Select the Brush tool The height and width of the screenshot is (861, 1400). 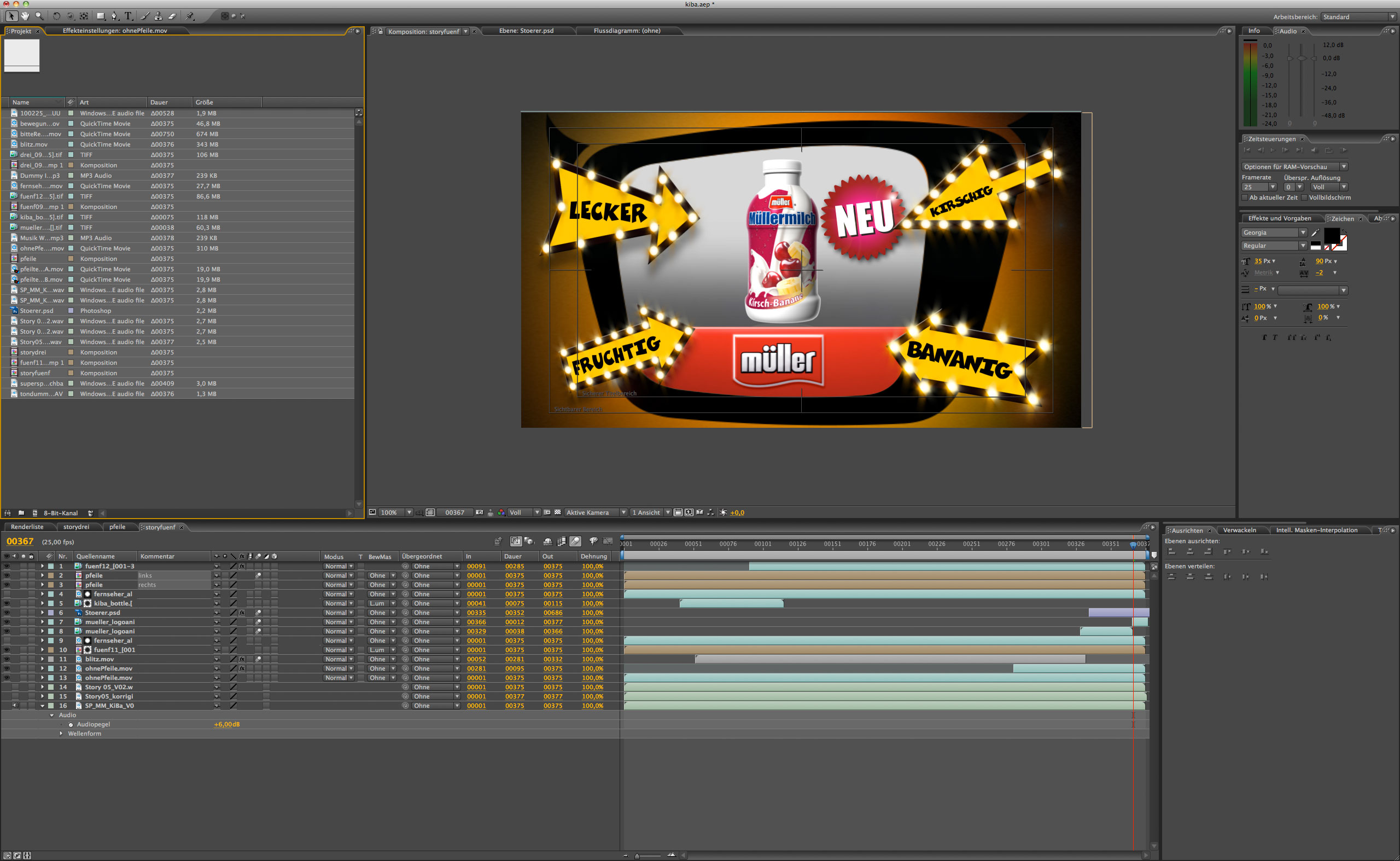click(145, 16)
